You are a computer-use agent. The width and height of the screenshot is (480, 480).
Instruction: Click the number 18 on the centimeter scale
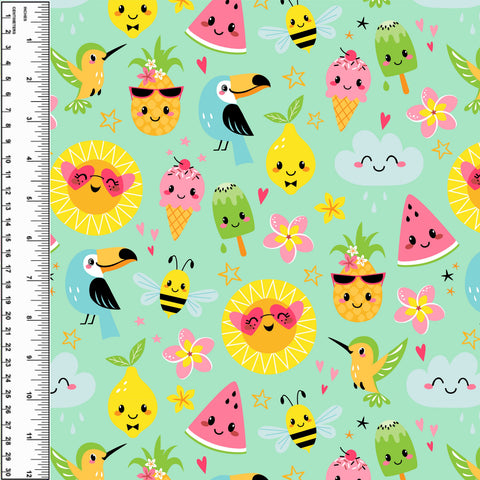(x=8, y=285)
